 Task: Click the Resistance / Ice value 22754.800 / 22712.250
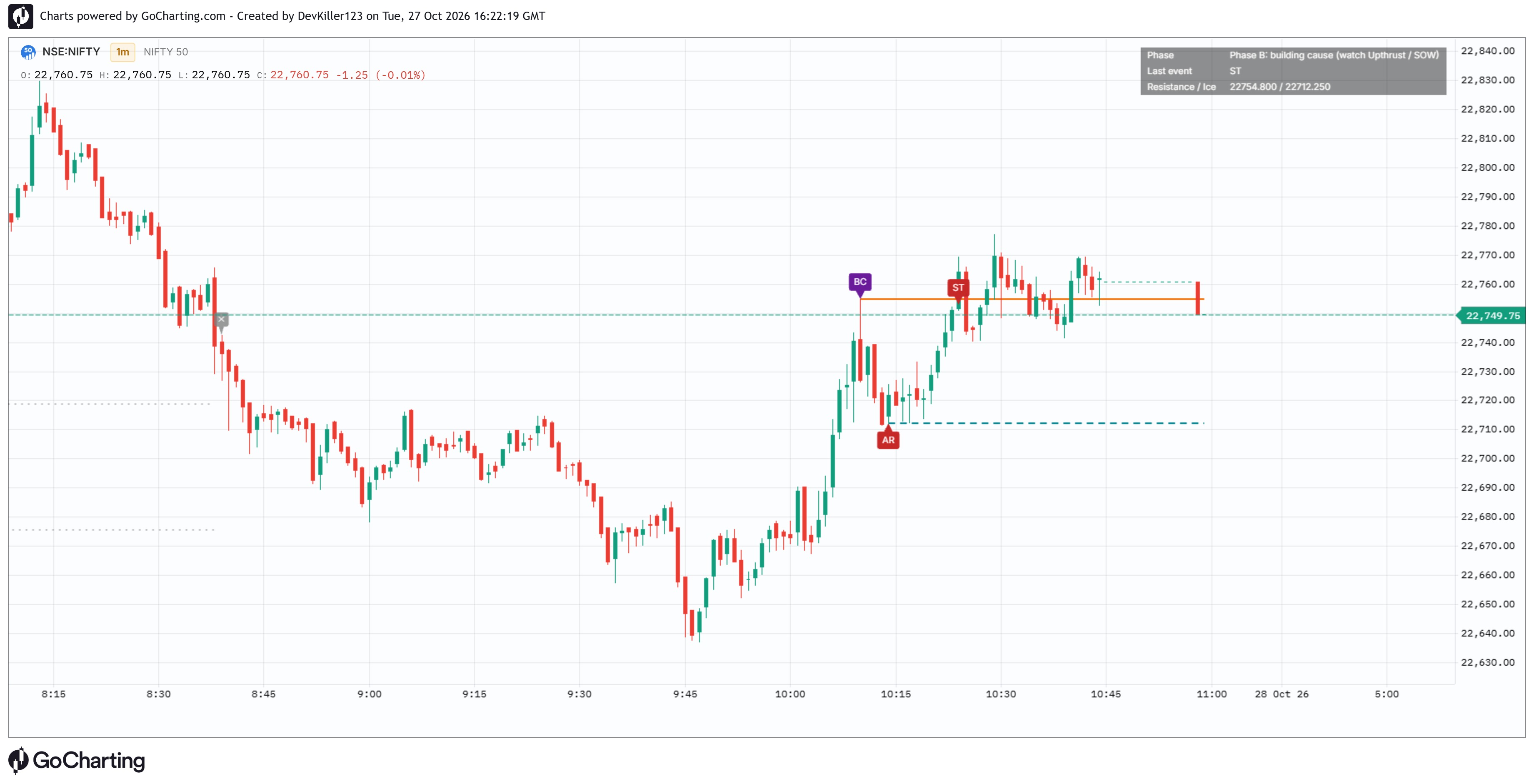click(1280, 87)
